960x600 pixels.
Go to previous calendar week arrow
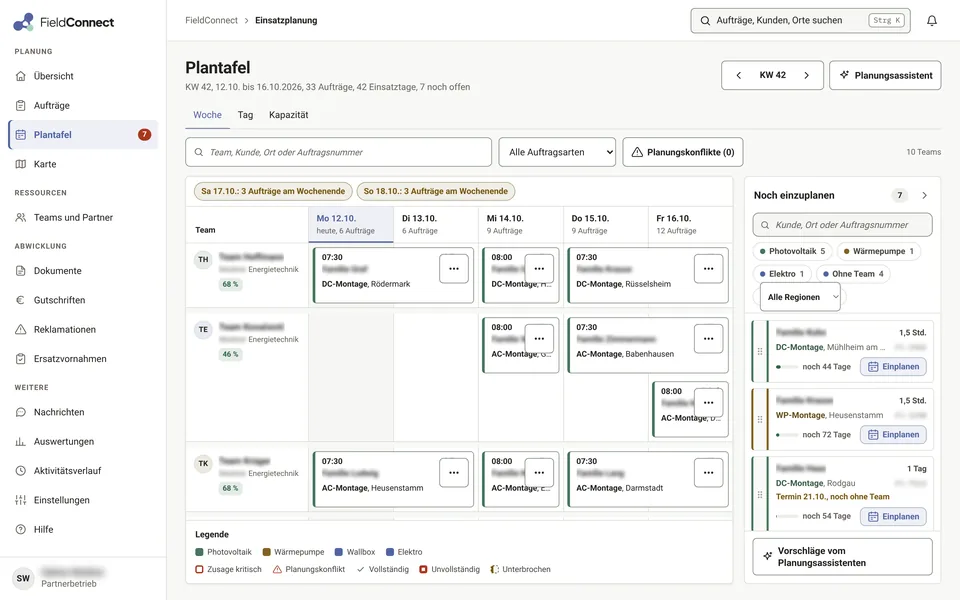point(738,75)
